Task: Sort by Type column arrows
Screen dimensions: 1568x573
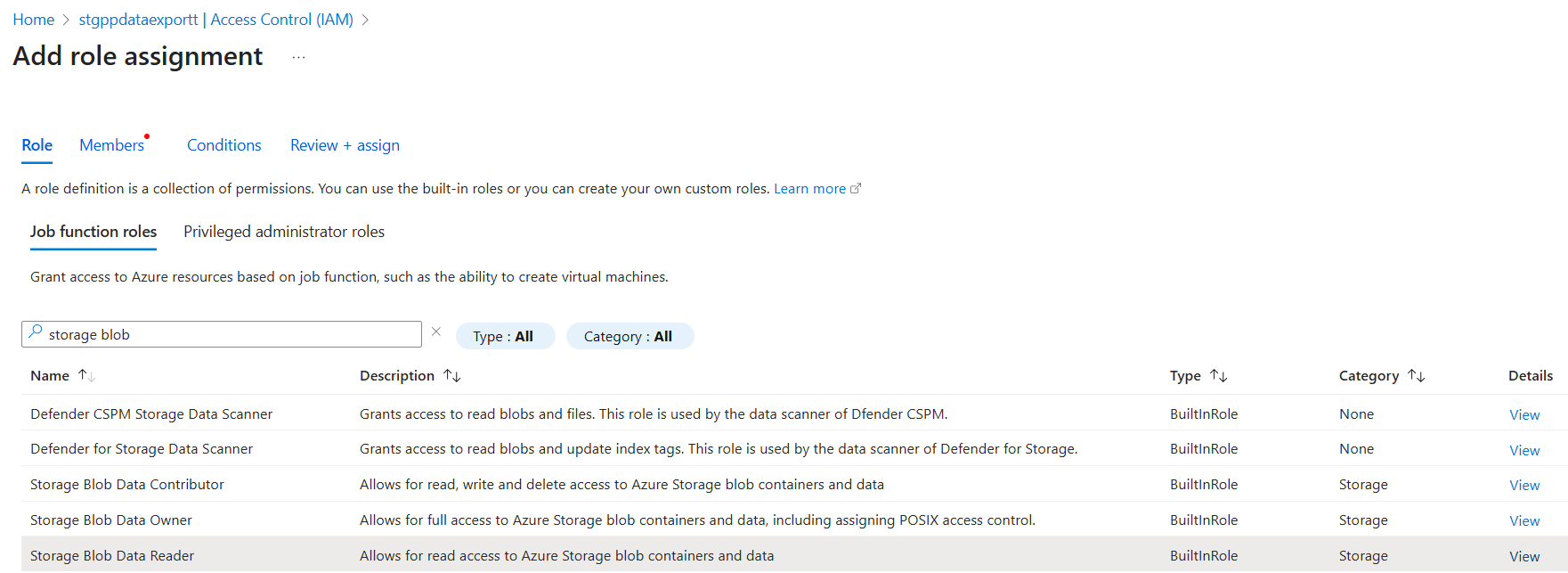Action: (x=1219, y=376)
